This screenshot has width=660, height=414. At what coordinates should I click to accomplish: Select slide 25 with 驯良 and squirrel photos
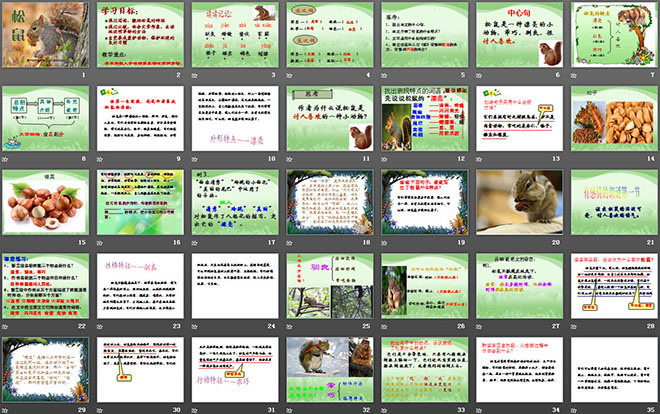(330, 287)
